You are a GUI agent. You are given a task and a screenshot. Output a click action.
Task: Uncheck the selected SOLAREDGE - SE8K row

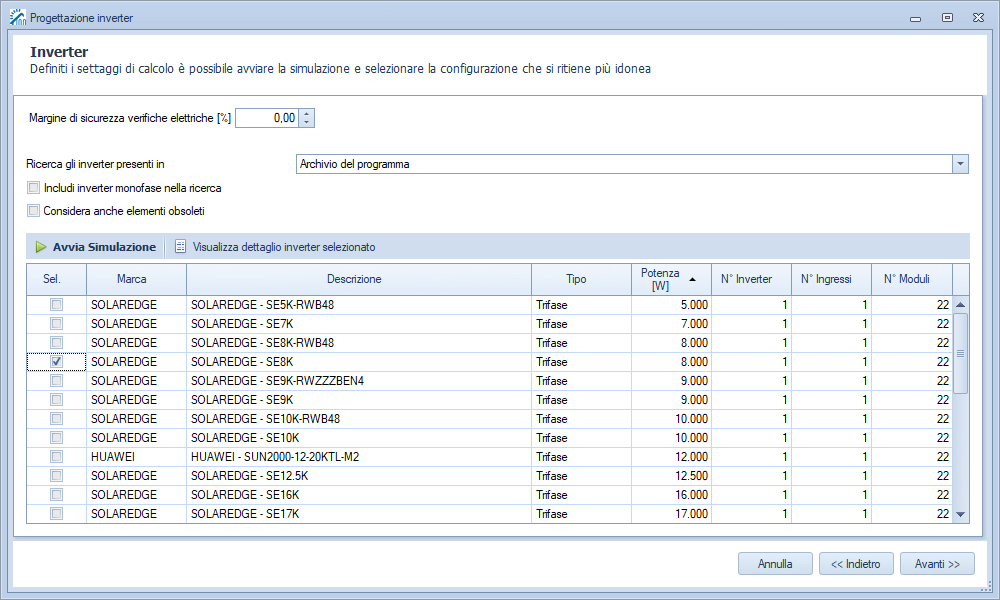point(56,362)
